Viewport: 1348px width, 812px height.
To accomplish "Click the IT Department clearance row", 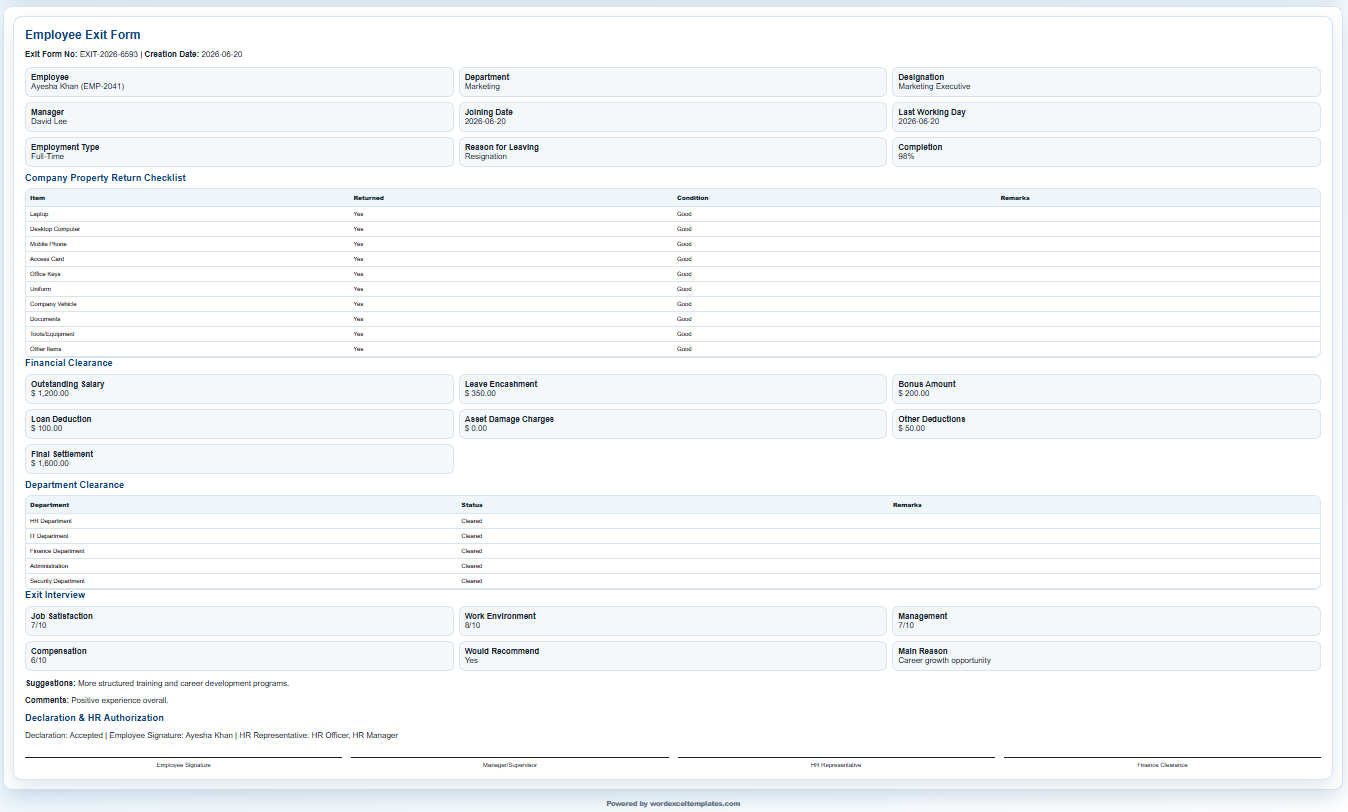I will (673, 536).
